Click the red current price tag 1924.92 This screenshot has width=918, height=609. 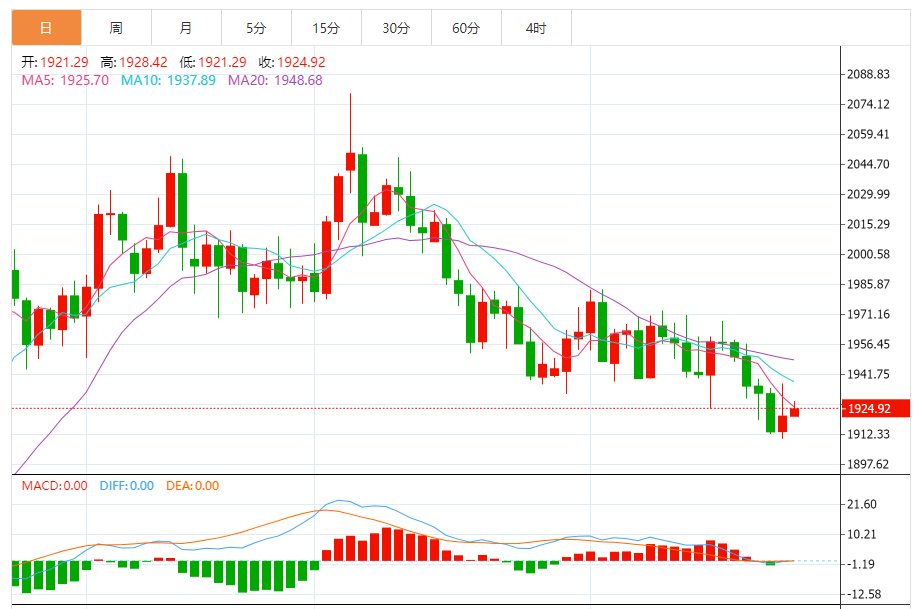pyautogui.click(x=876, y=408)
